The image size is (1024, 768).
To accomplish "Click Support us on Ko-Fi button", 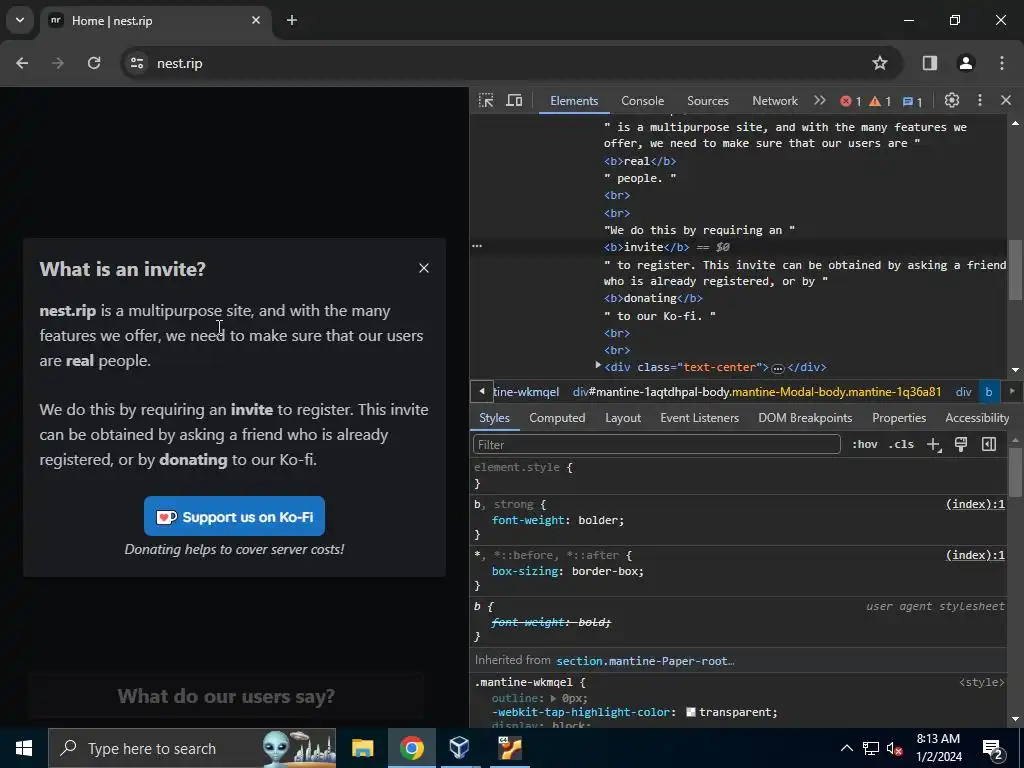I will click(x=234, y=516).
